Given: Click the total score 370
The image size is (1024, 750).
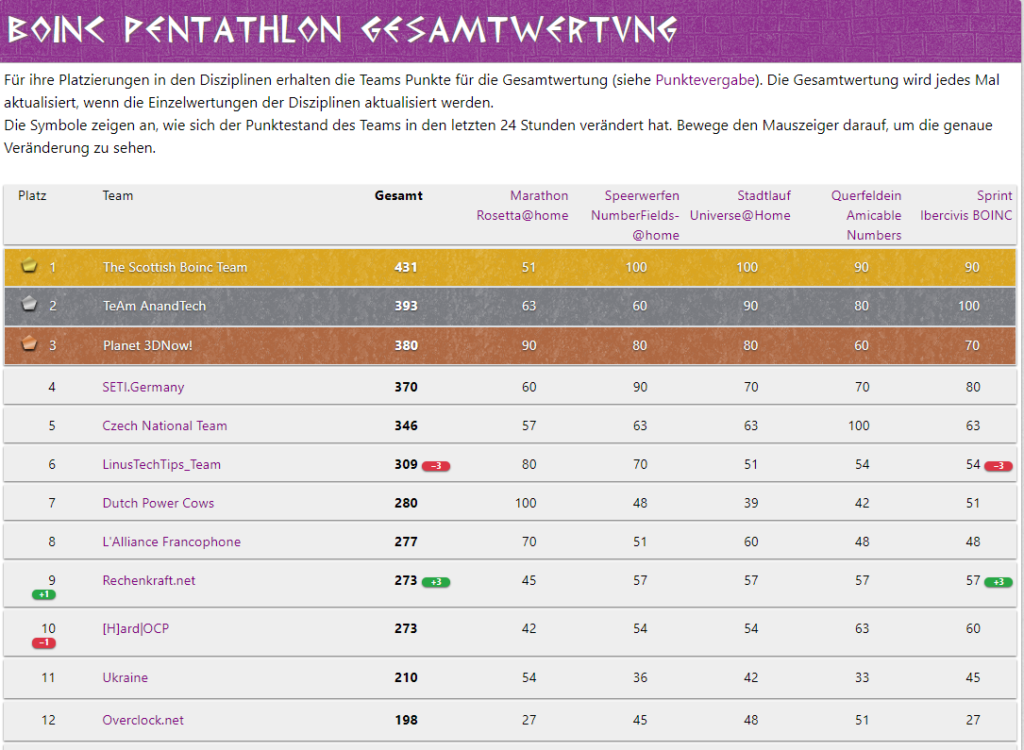Looking at the screenshot, I should (x=406, y=387).
